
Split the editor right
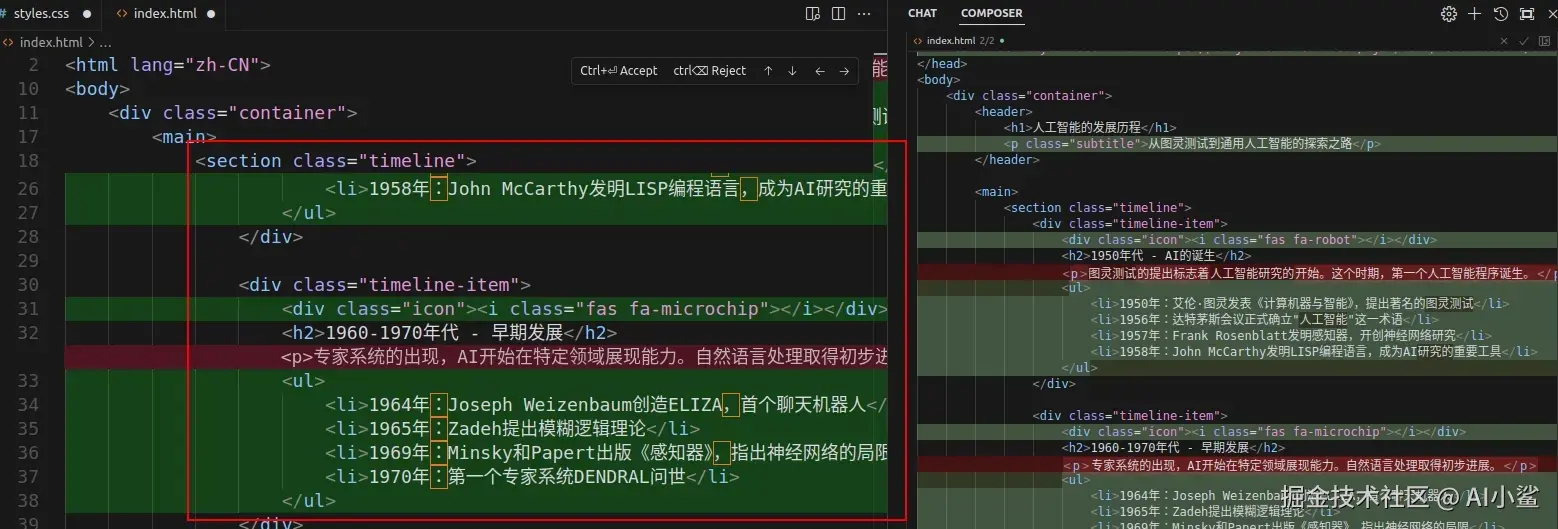click(838, 14)
